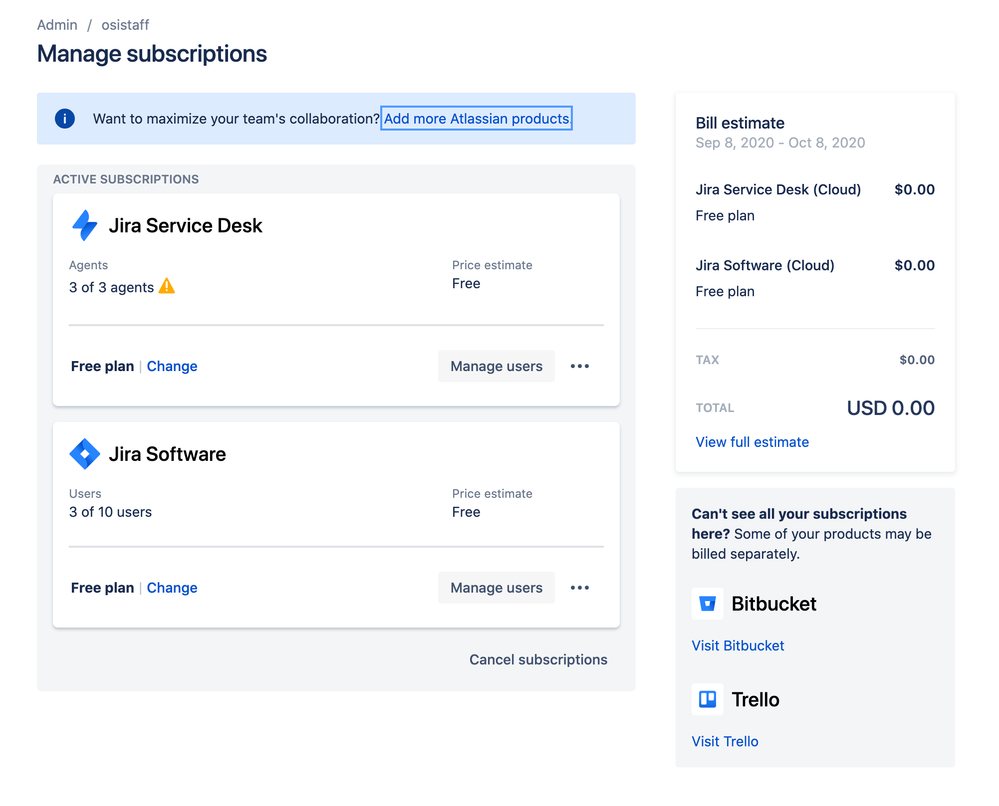Open osistaff breadcrumb

click(x=125, y=25)
